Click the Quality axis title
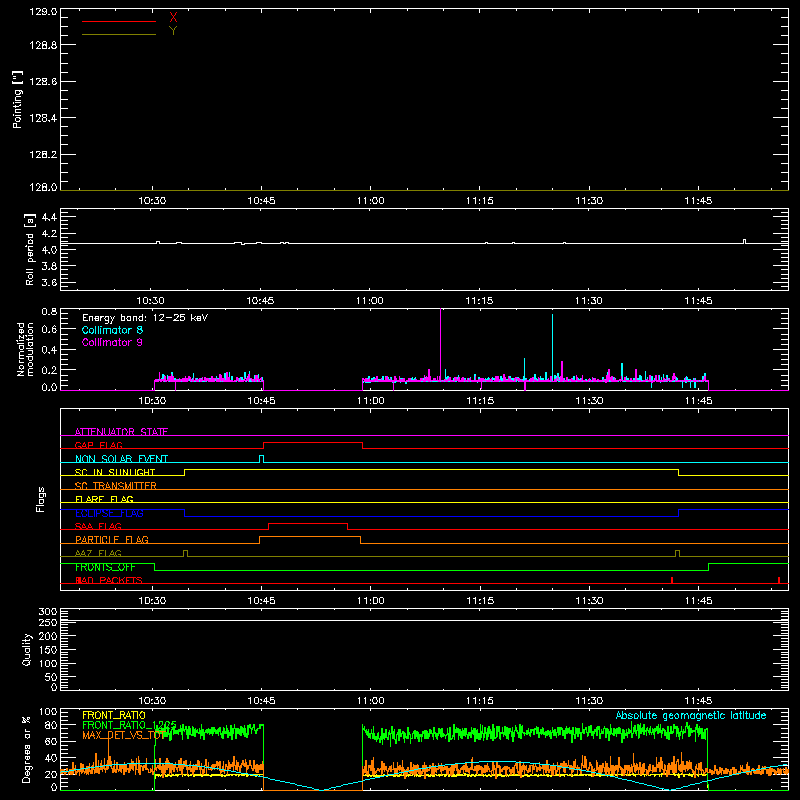The width and height of the screenshot is (800, 800). point(27,649)
